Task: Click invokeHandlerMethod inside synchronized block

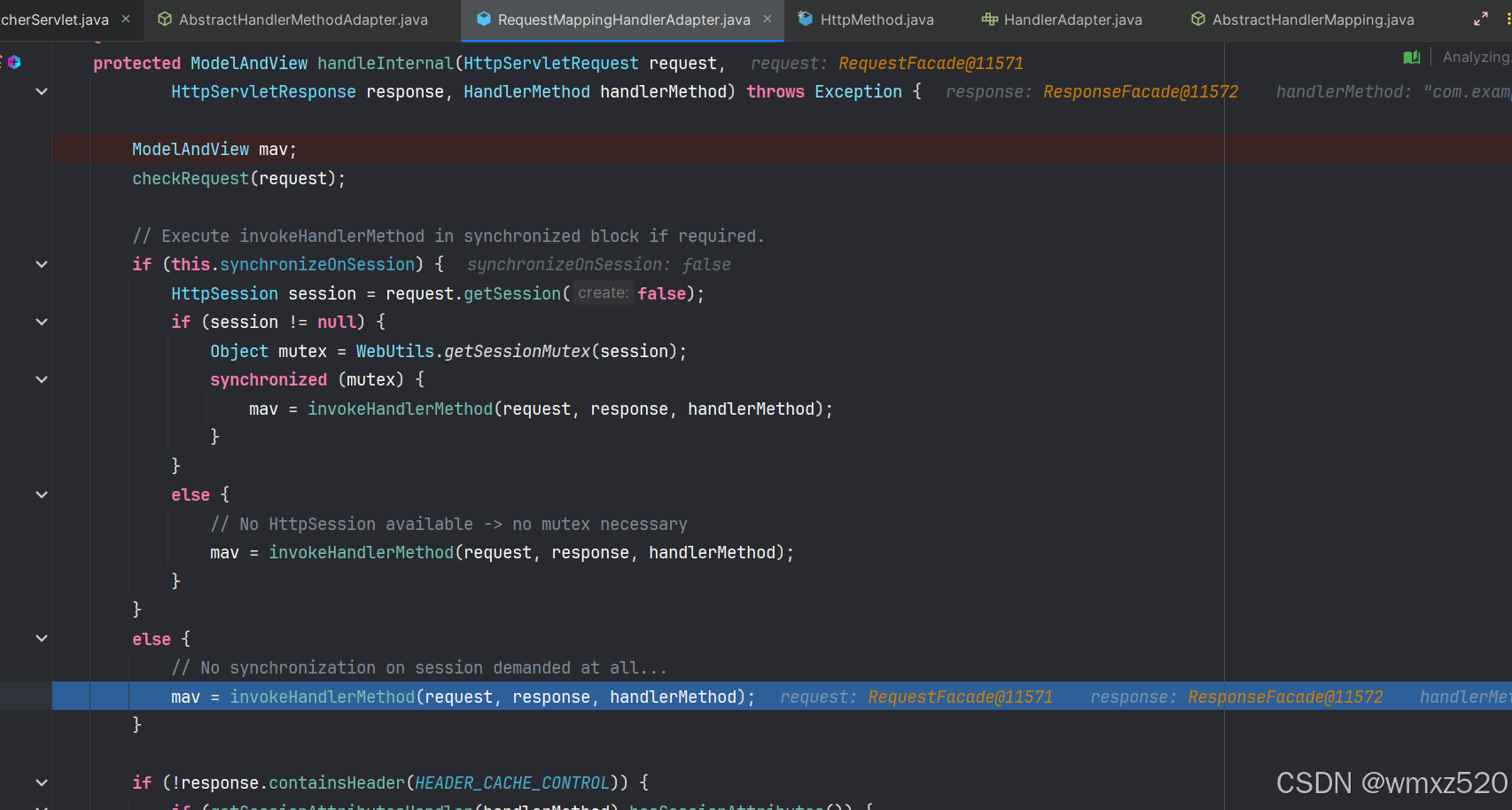Action: [400, 409]
